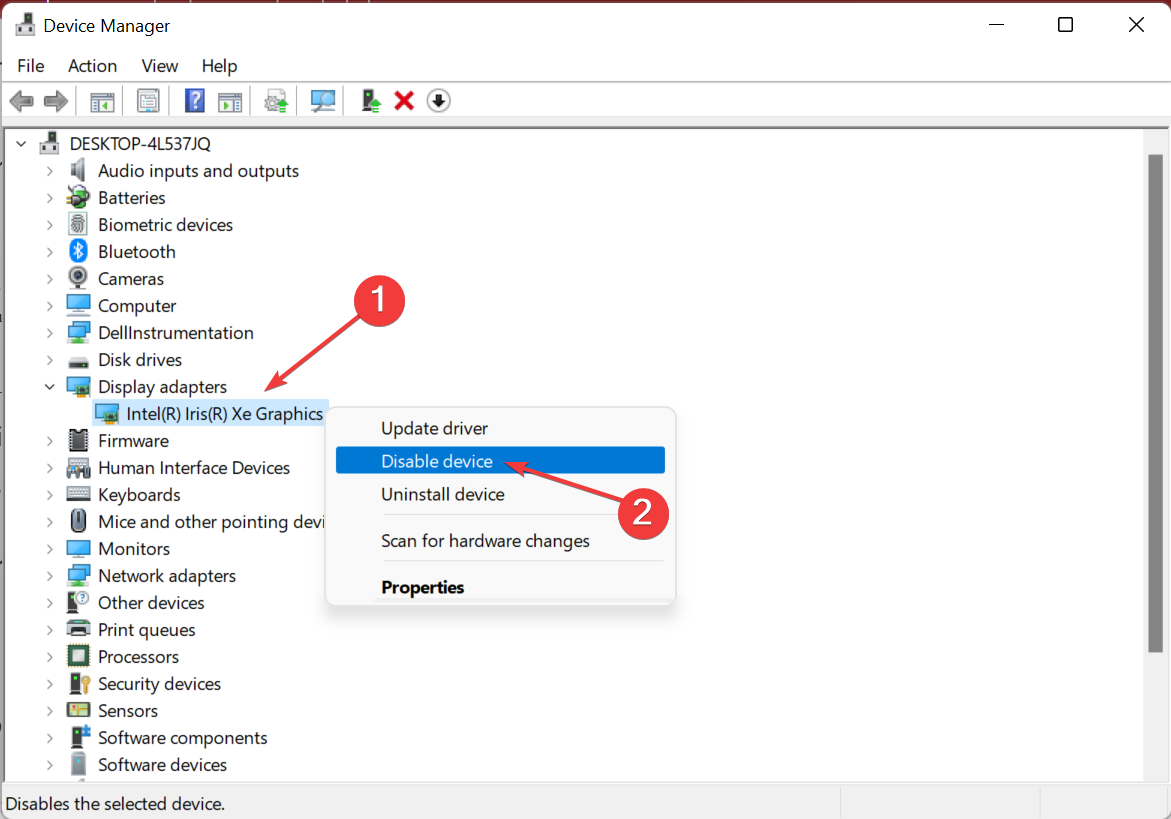Click the Mice pointing devices icon

click(x=78, y=521)
